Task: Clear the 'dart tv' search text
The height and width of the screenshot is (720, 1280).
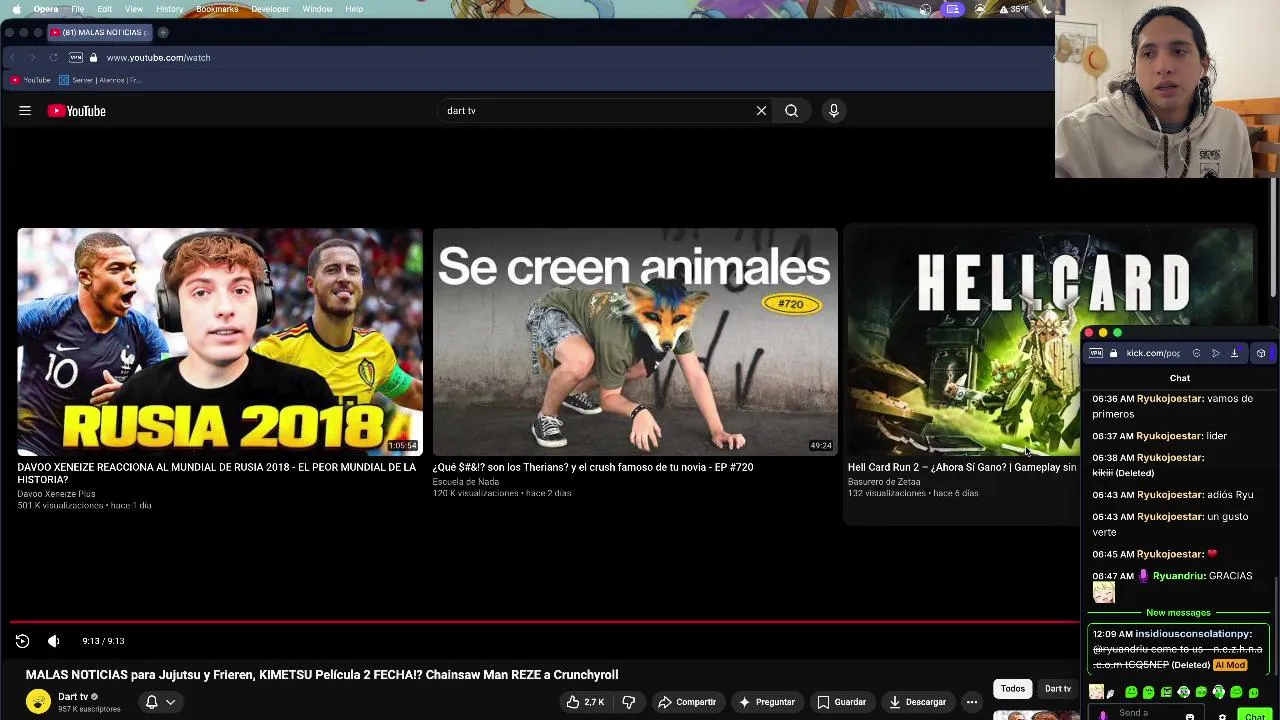Action: [761, 111]
